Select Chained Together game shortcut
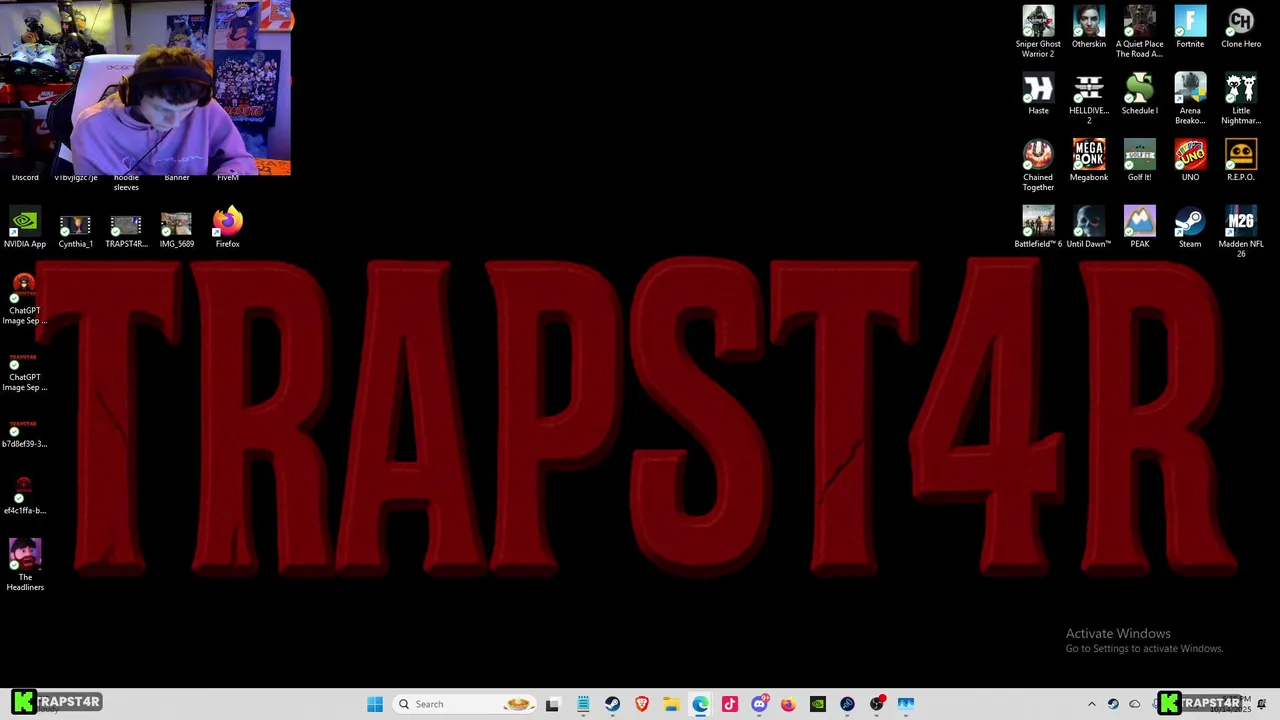Image resolution: width=1280 pixels, height=720 pixels. click(x=1038, y=165)
